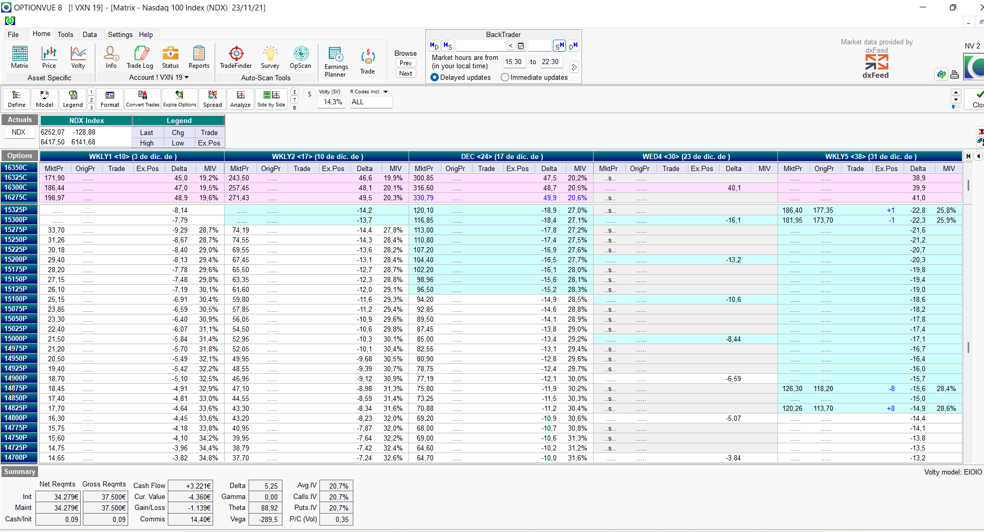Click the Define tool in matrix toolbar
984x532 pixels.
coord(16,98)
